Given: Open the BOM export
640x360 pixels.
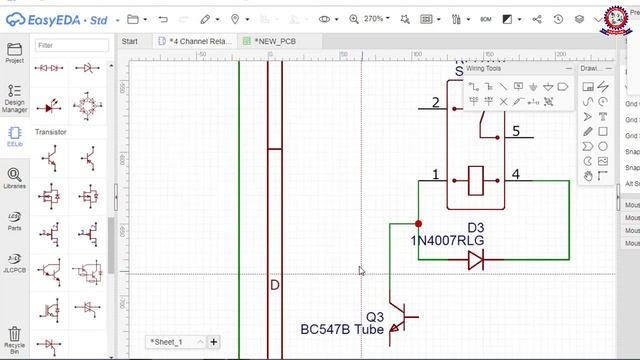Looking at the screenshot, I should coord(486,19).
